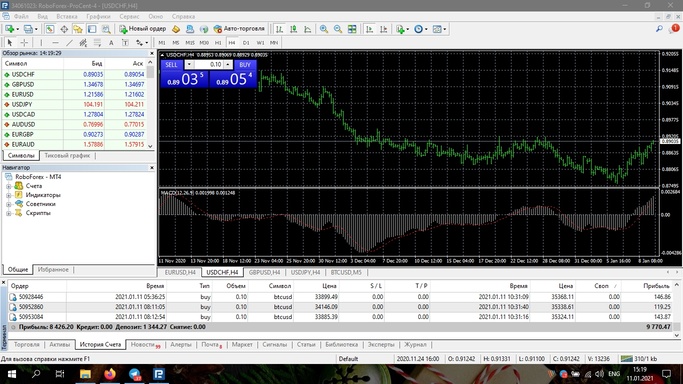Open the Strategy Tester icon

point(106,29)
